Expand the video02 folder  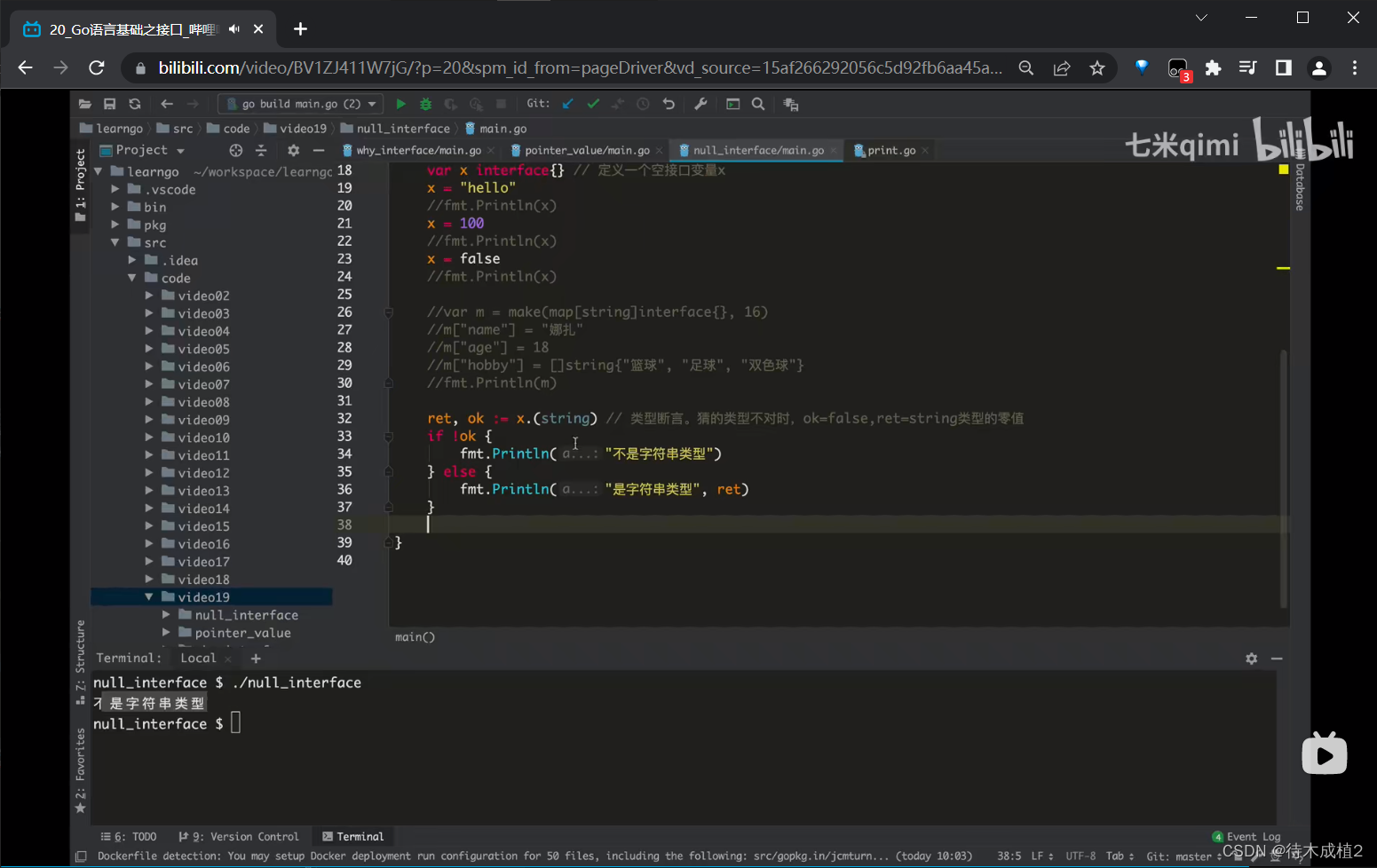149,296
